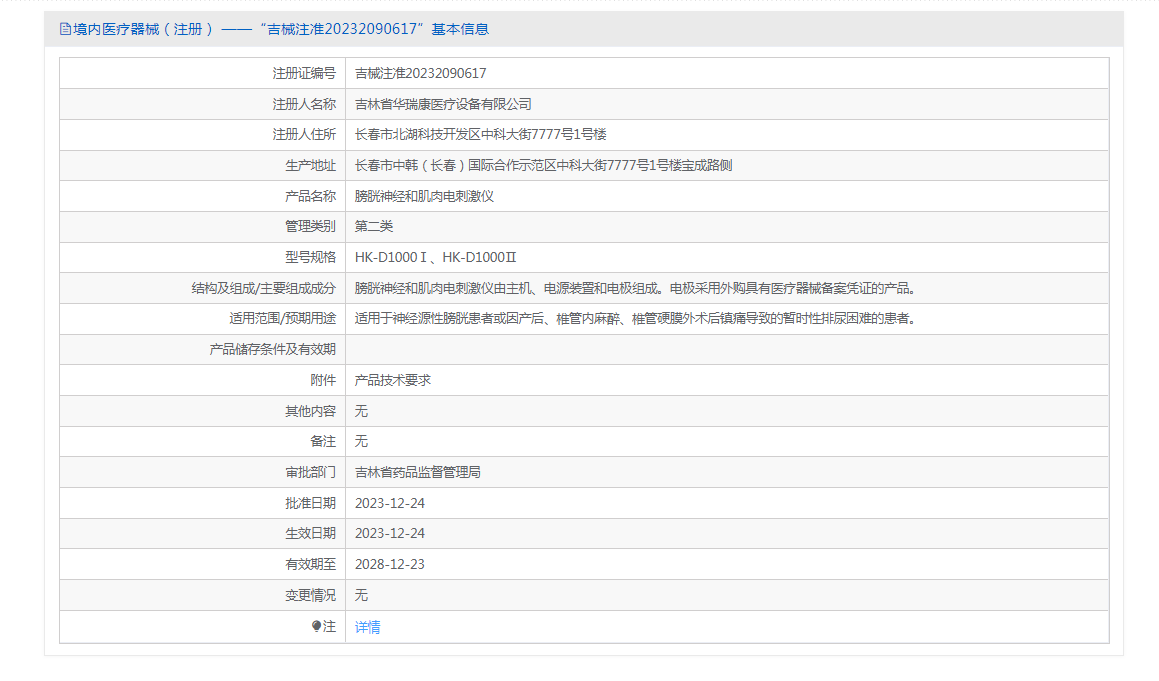This screenshot has width=1159, height=681.
Task: Open the 详情 link
Action: [x=367, y=627]
